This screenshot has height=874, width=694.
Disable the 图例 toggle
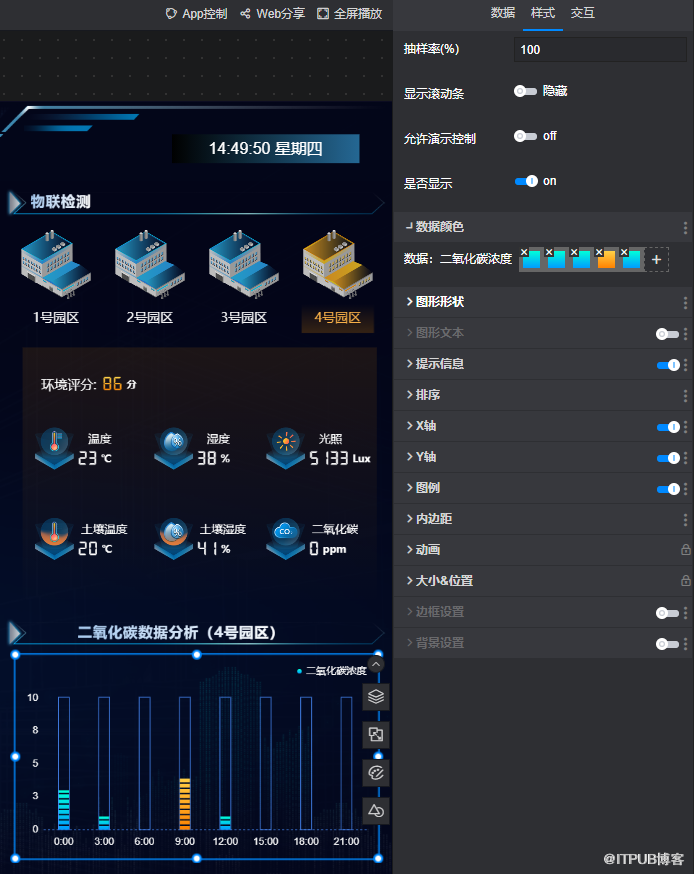pyautogui.click(x=668, y=489)
